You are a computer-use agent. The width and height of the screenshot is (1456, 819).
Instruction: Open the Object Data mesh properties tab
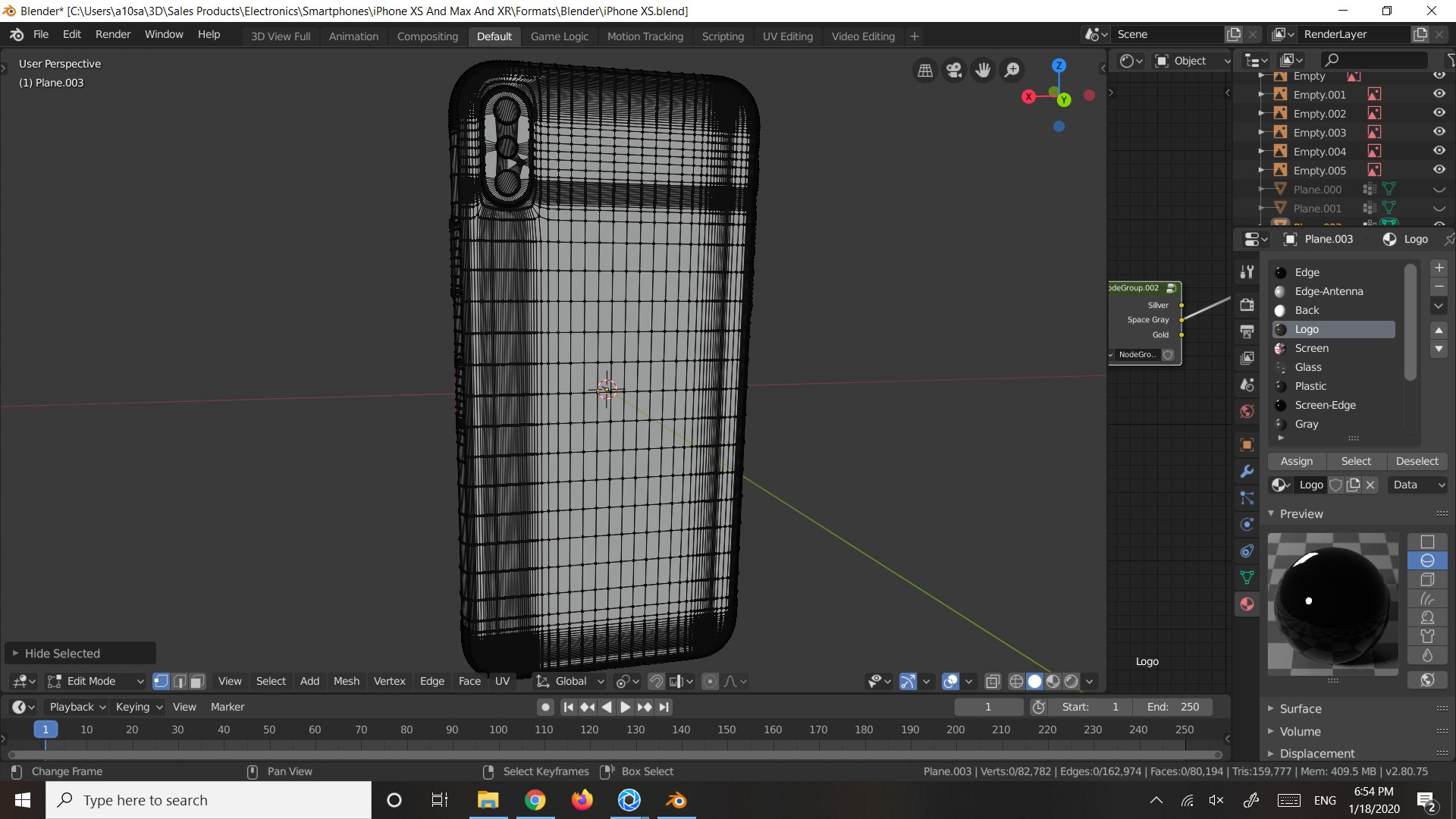[1247, 578]
